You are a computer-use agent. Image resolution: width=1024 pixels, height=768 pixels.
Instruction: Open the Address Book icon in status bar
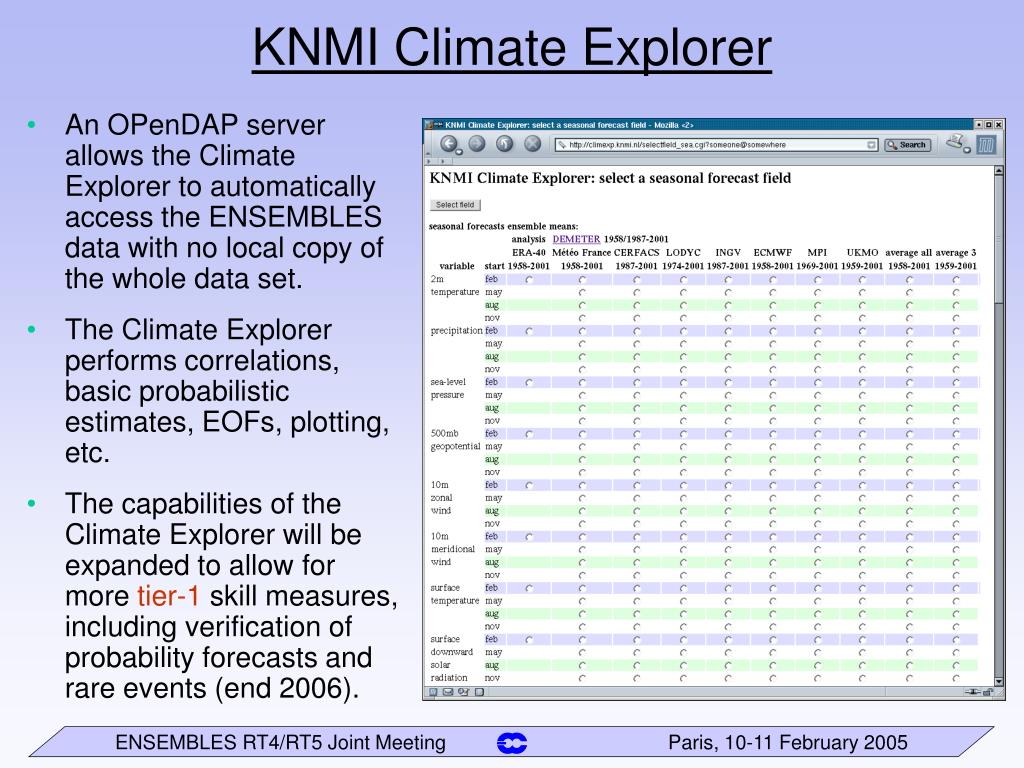pyautogui.click(x=479, y=692)
